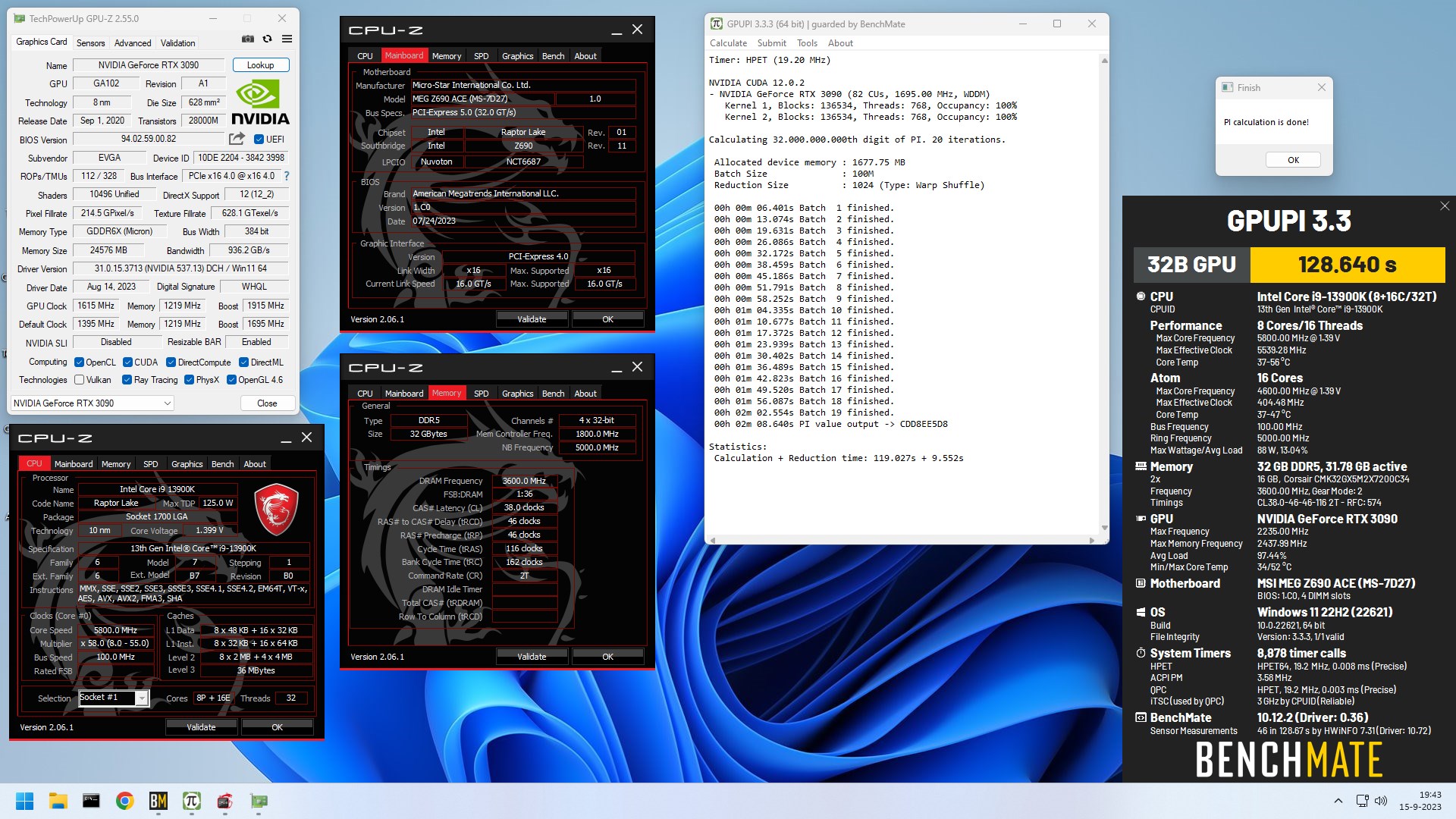Click the GPUPI vertical scrollbar down arrow
The height and width of the screenshot is (819, 1456).
coord(1104,529)
